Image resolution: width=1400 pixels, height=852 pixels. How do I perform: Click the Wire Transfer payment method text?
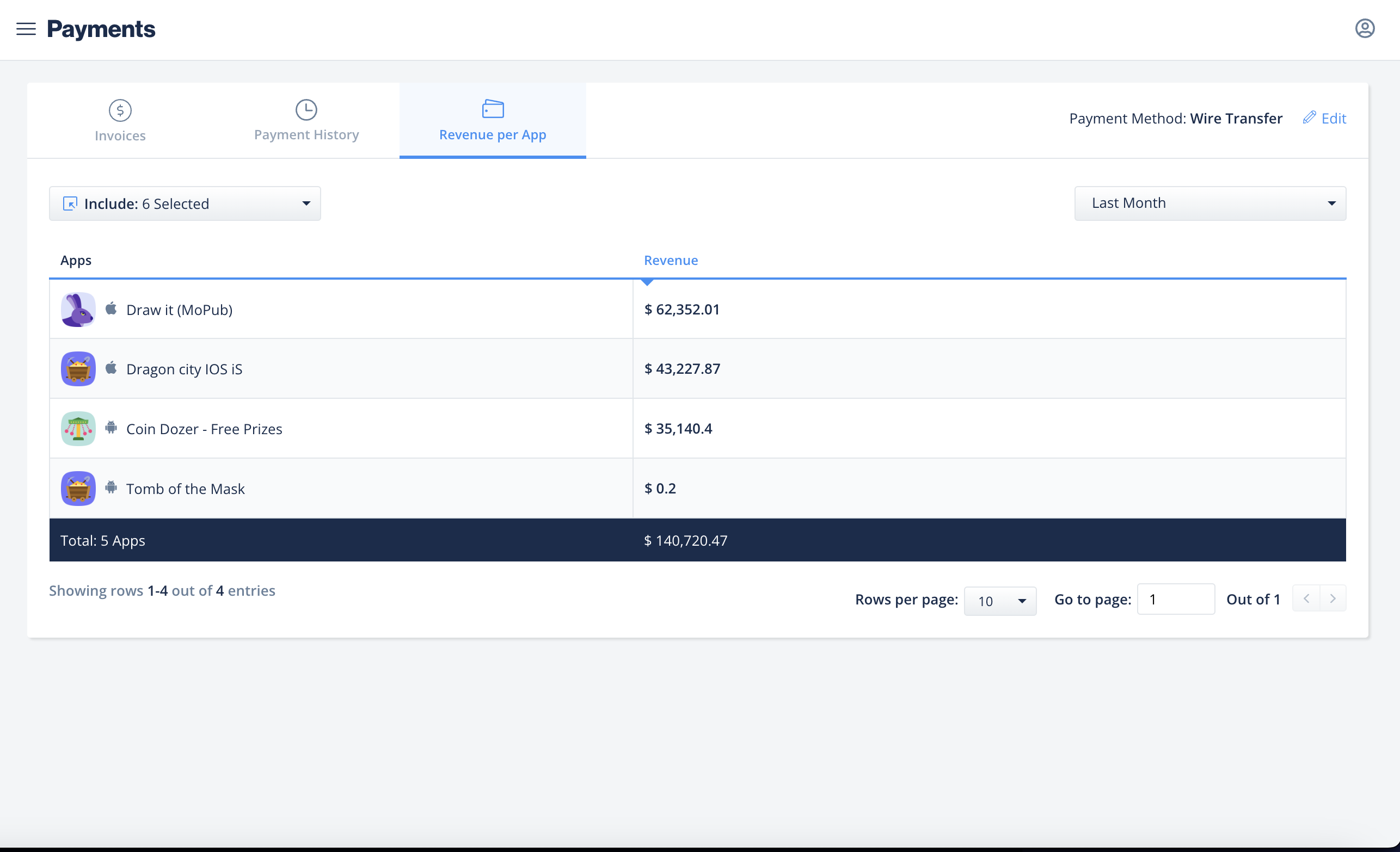[x=1236, y=118]
